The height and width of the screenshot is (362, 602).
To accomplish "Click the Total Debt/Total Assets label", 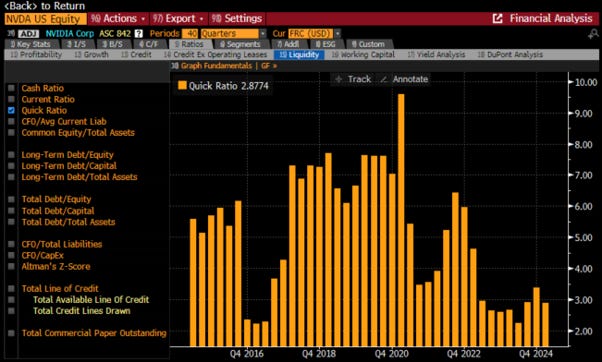I will (68, 222).
